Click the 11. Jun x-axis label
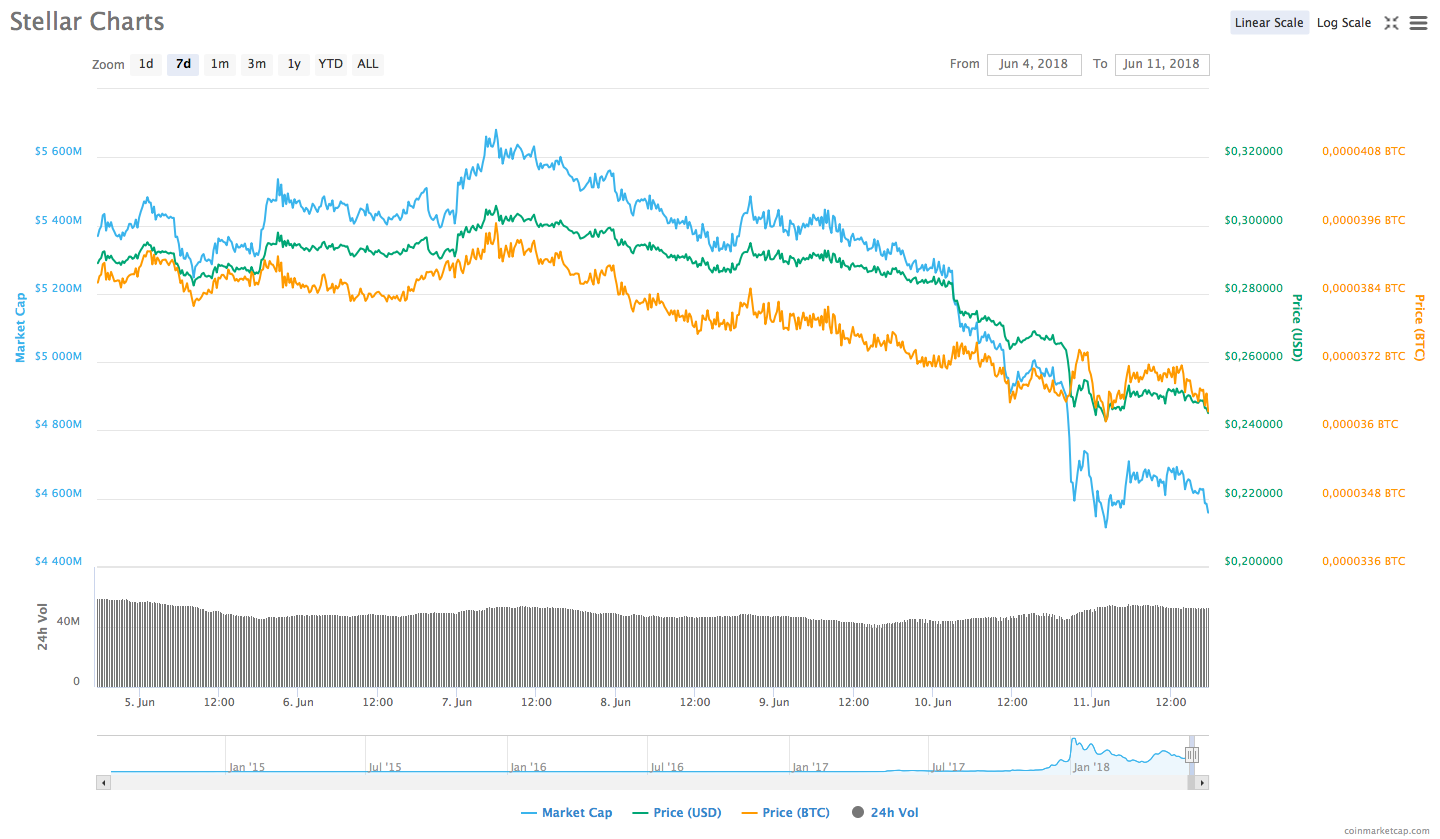Viewport: 1440px width, 839px height. [x=1091, y=702]
